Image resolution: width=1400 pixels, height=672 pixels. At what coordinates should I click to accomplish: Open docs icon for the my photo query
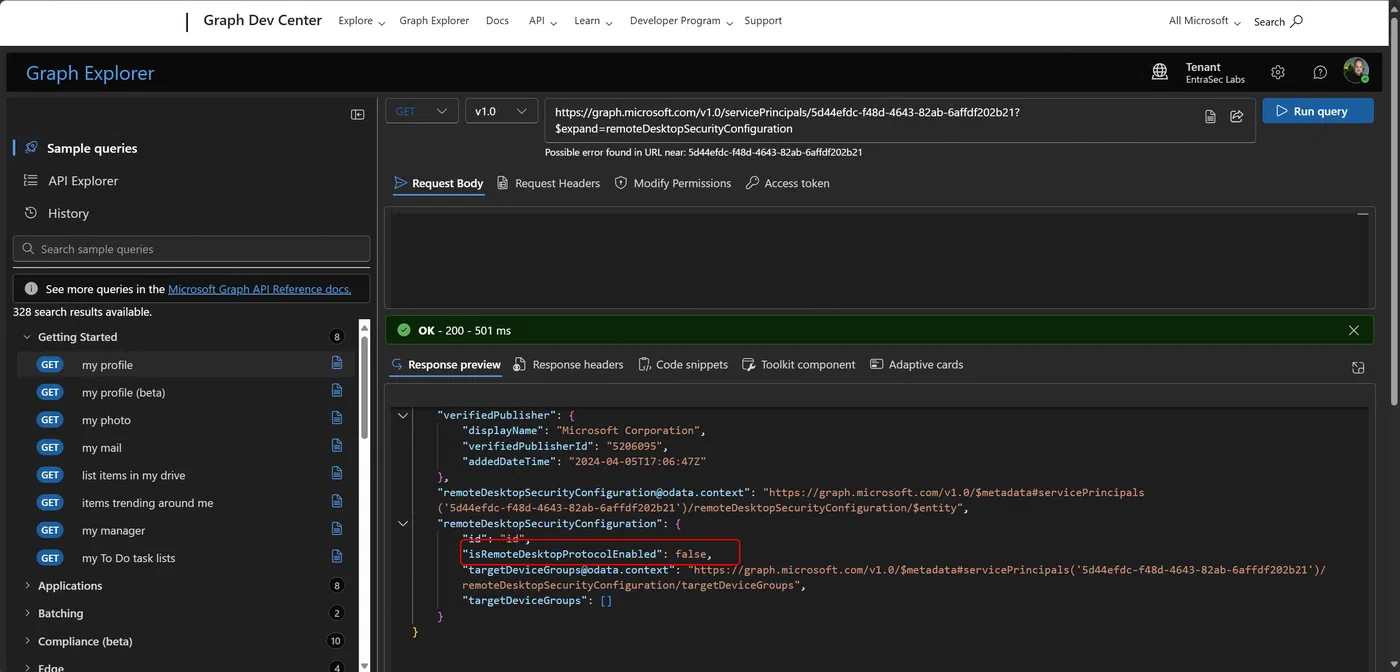click(x=337, y=419)
